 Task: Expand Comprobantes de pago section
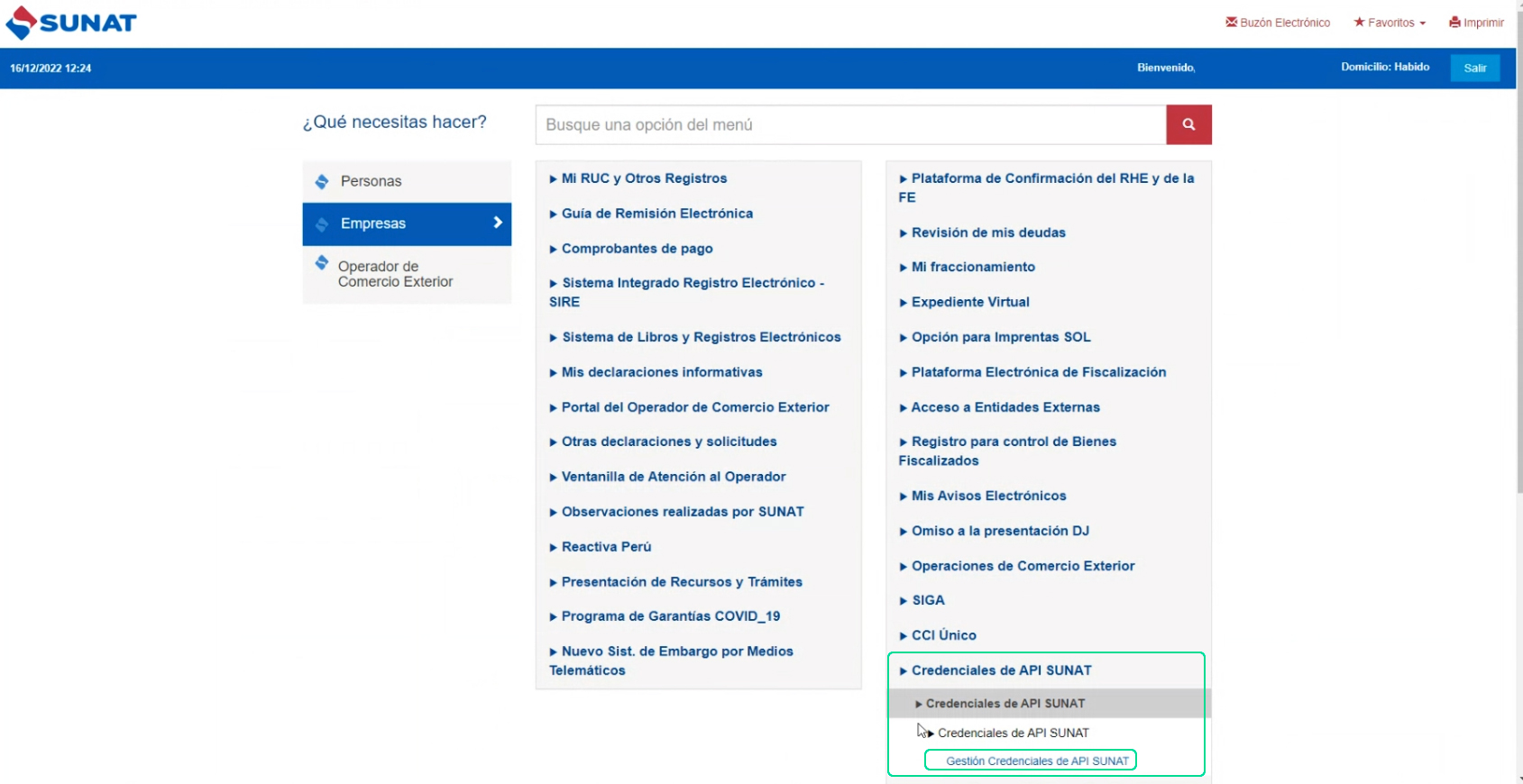pyautogui.click(x=637, y=249)
